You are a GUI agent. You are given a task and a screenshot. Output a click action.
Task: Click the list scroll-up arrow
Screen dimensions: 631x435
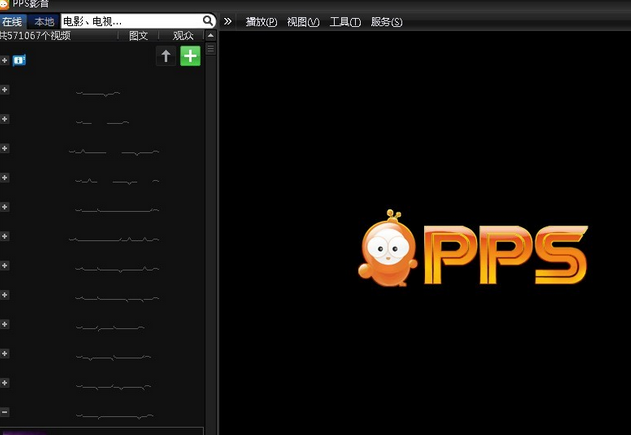pos(210,35)
